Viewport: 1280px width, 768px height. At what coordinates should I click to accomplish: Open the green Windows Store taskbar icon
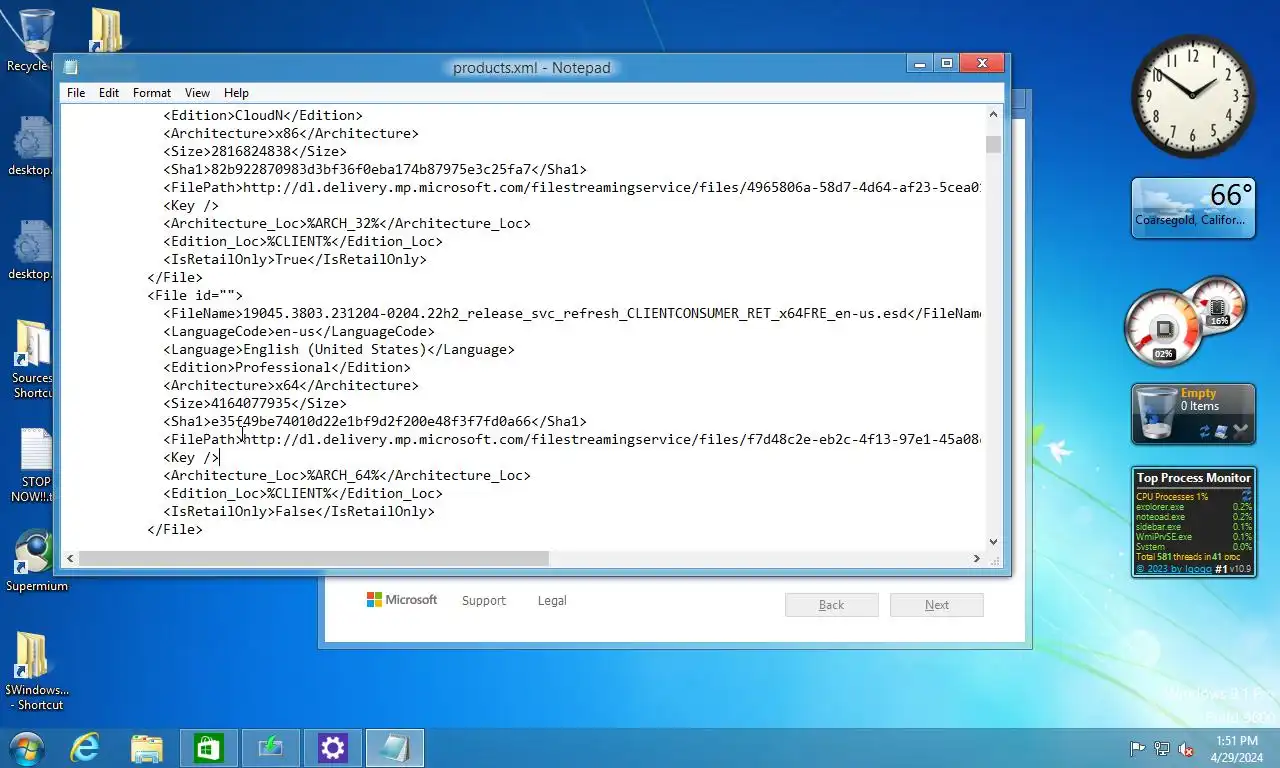[209, 748]
